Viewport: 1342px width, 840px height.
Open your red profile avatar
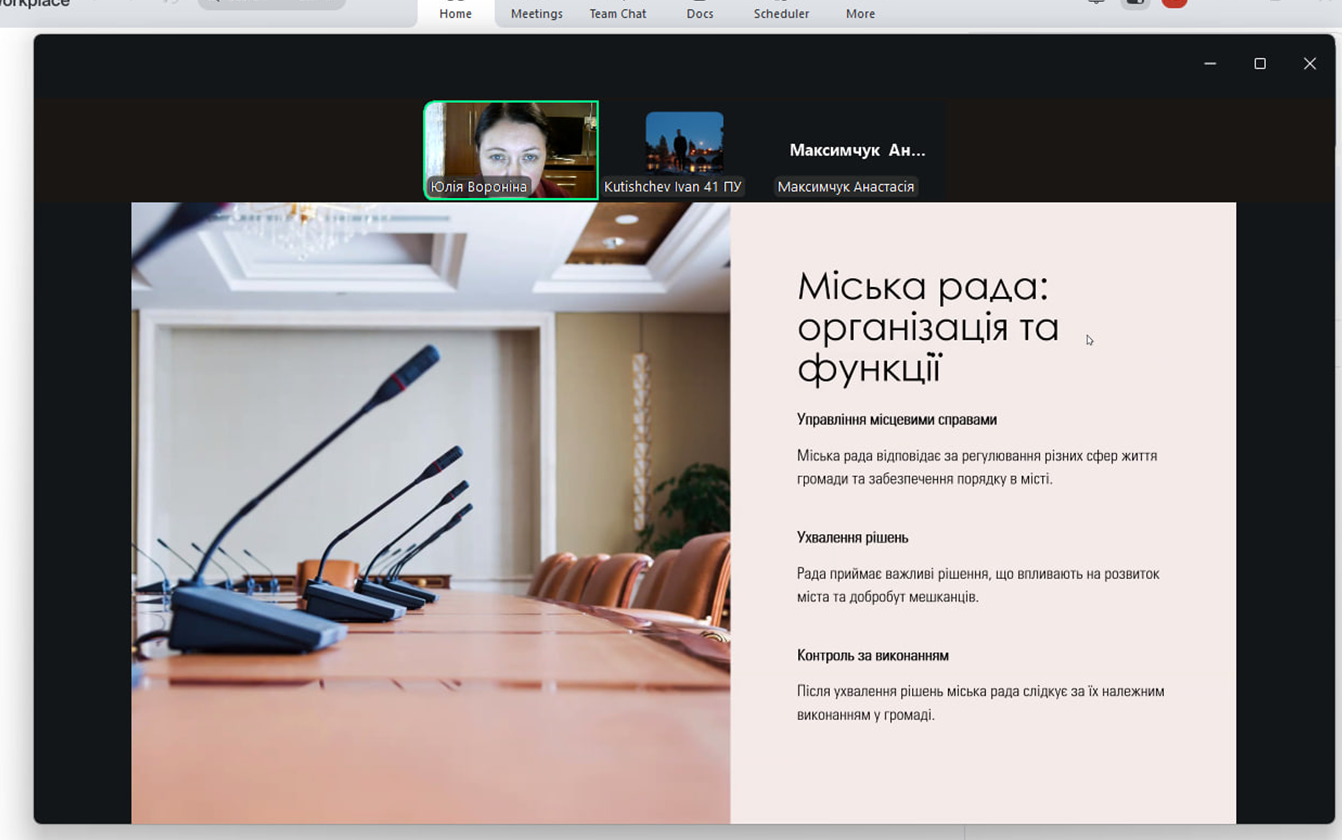tap(1172, 4)
